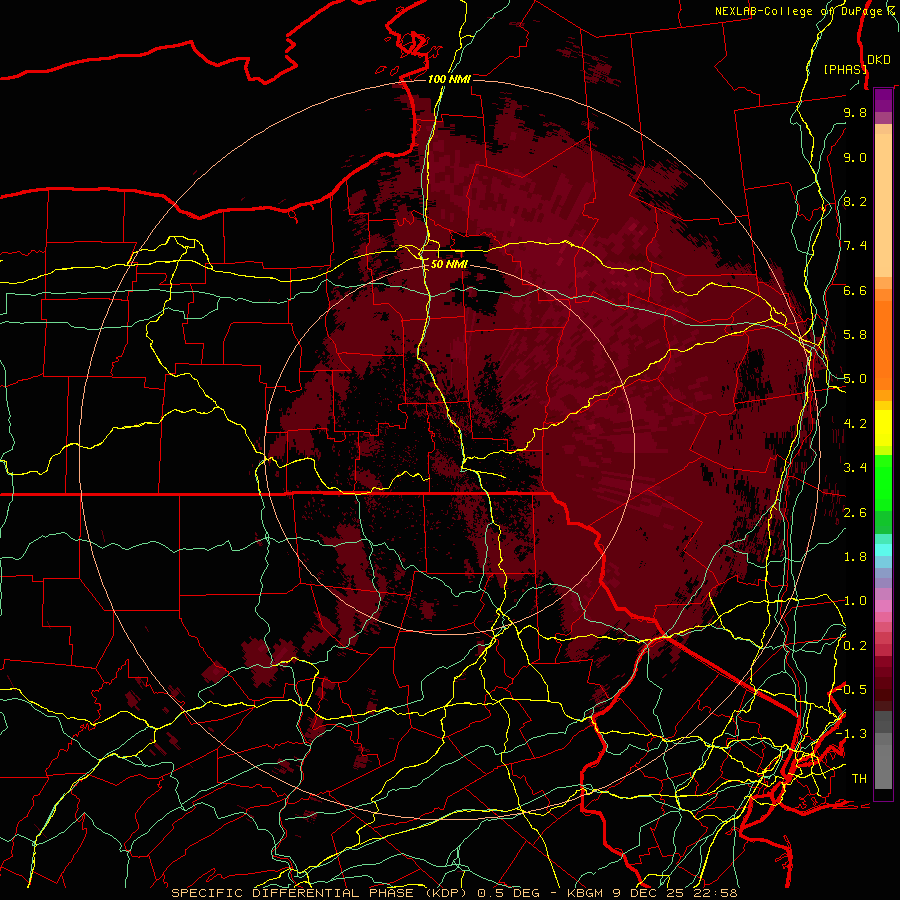Pick the pink segment of the color bar
Screen dimensions: 900x900
[883, 606]
